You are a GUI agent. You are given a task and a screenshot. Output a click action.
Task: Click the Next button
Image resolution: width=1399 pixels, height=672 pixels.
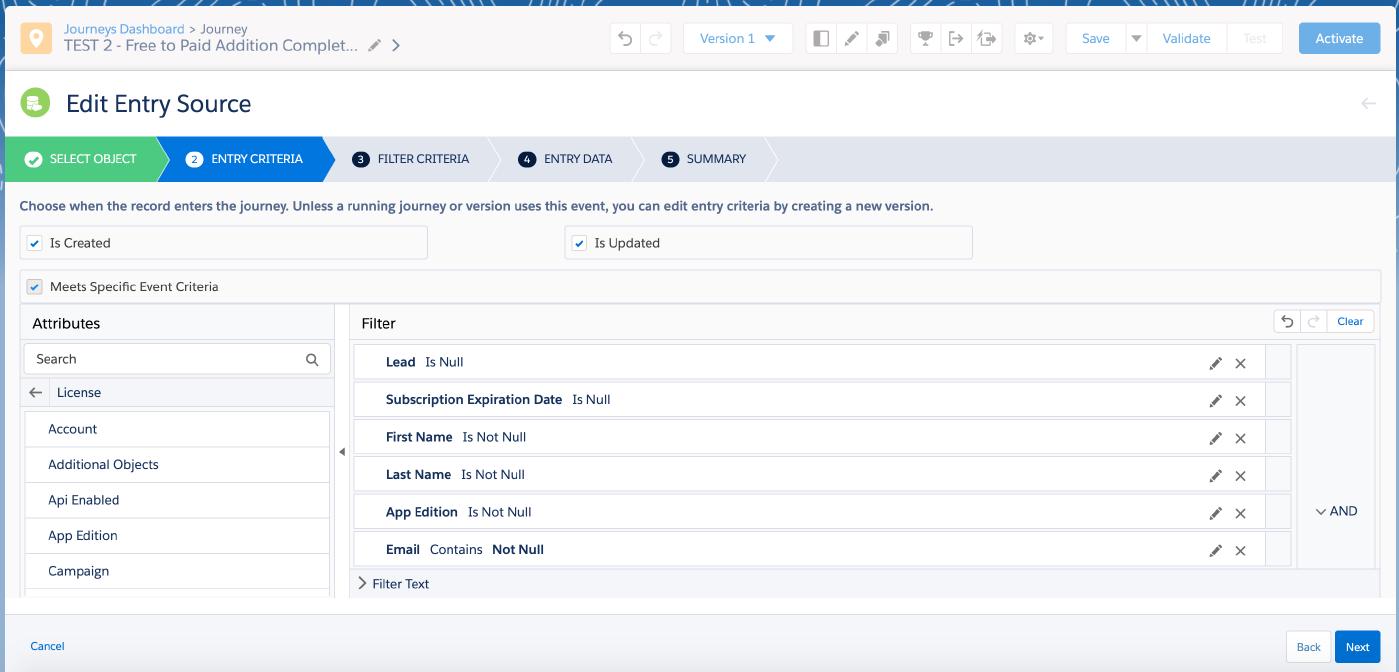1357,647
